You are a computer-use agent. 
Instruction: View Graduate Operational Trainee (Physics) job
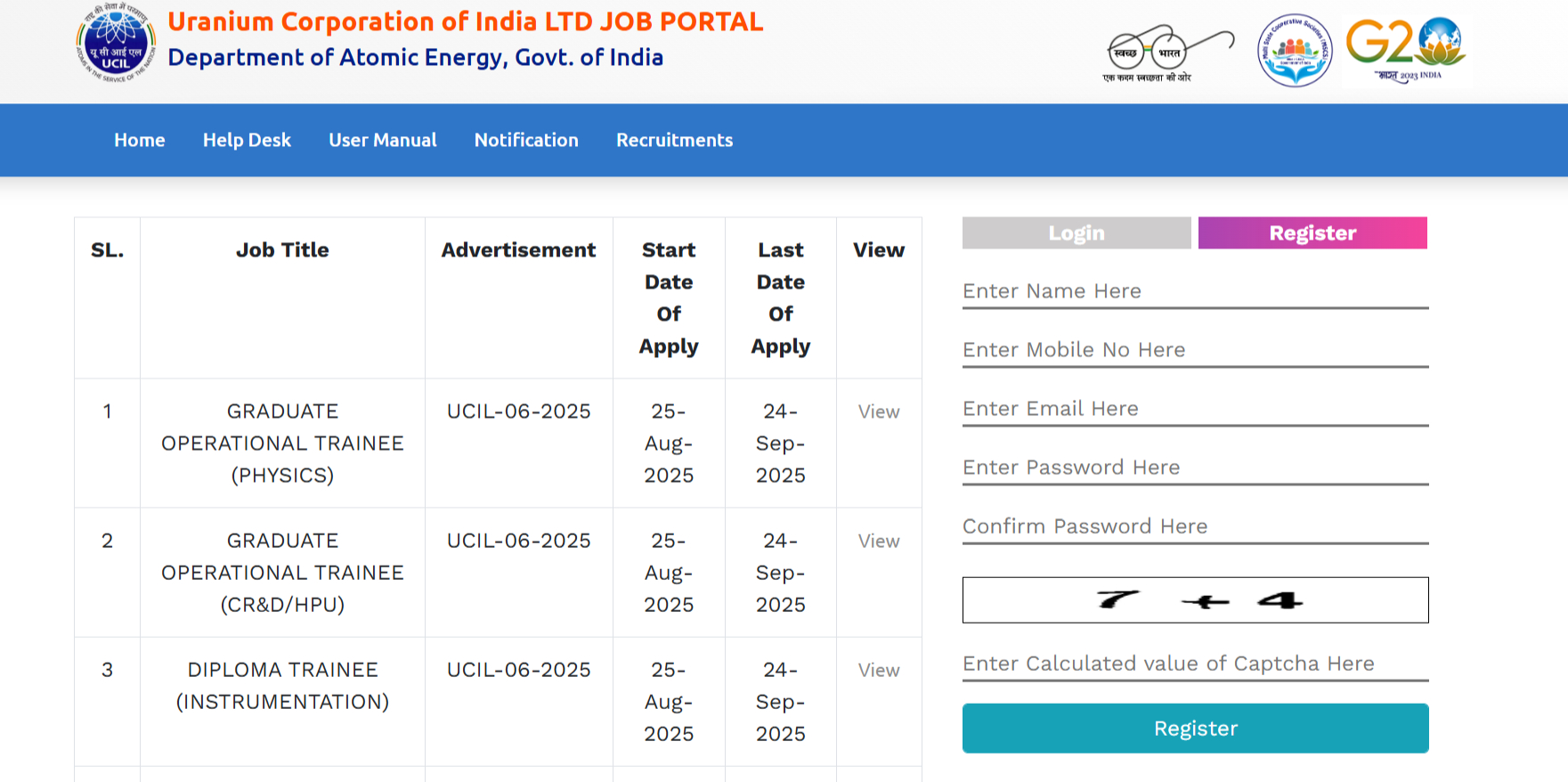point(879,411)
